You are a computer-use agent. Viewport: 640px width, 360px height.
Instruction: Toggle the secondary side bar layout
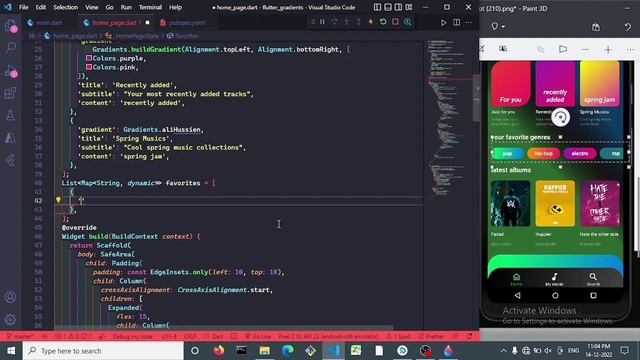point(398,7)
